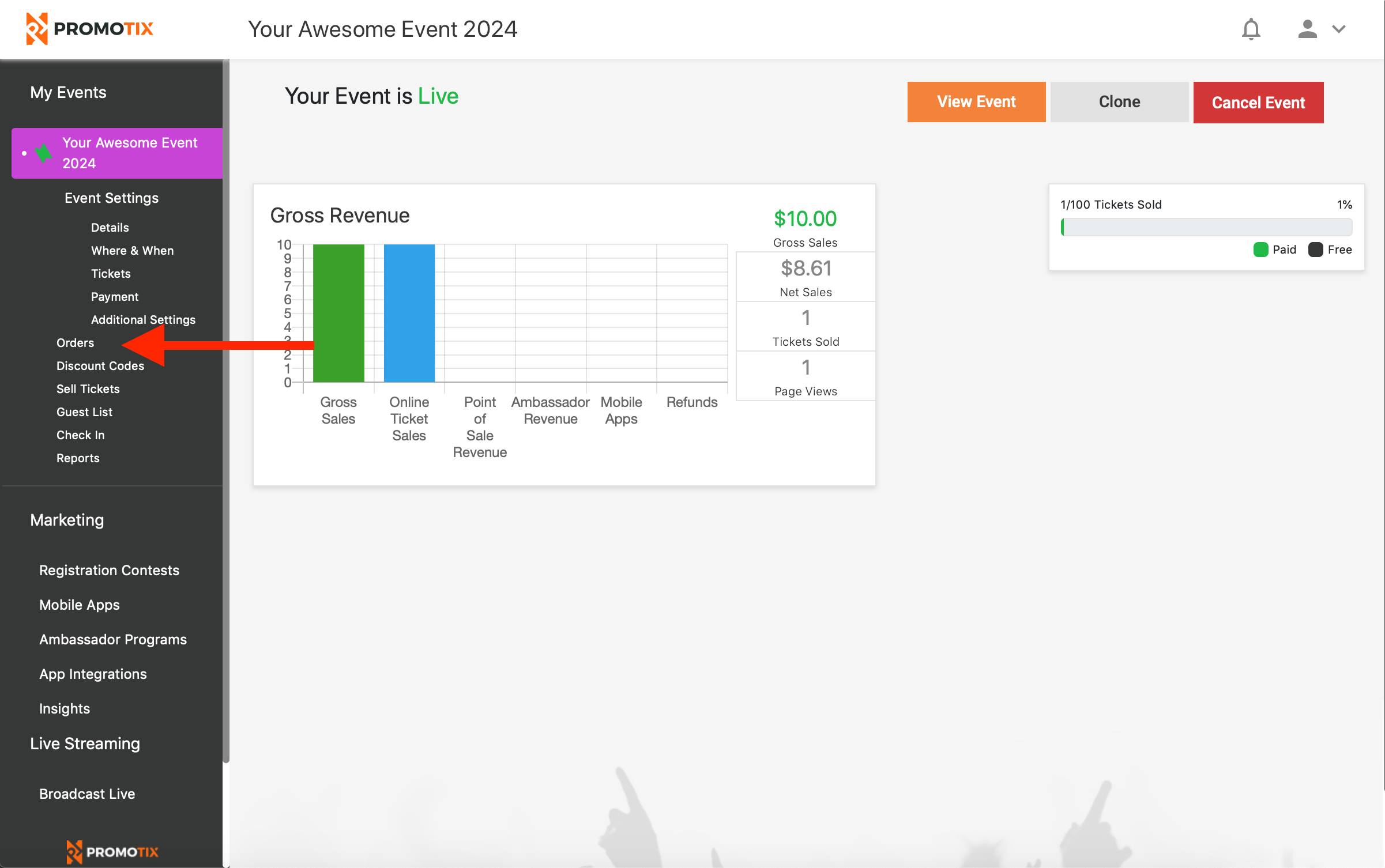1385x868 pixels.
Task: Open Orders in the sidebar
Action: pos(75,343)
